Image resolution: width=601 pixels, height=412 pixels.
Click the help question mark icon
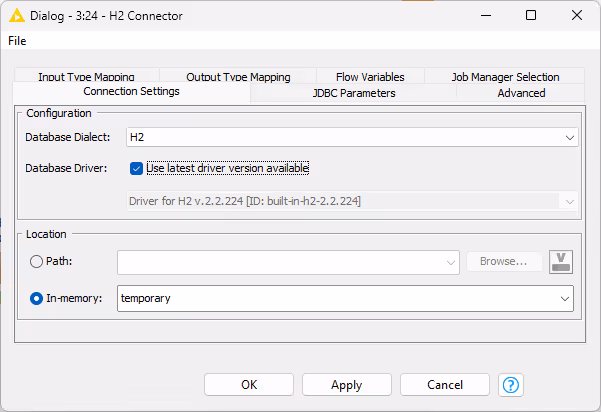(x=512, y=385)
